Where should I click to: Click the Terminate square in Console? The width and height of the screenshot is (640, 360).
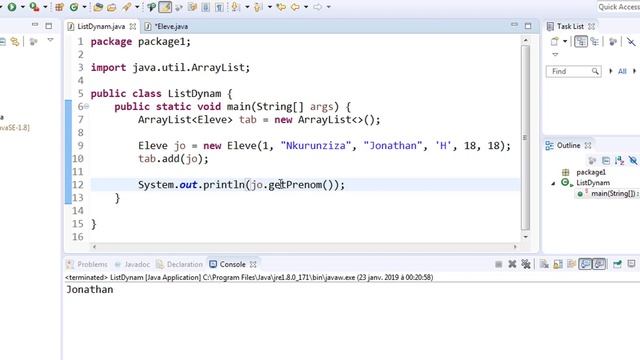[x=498, y=264]
